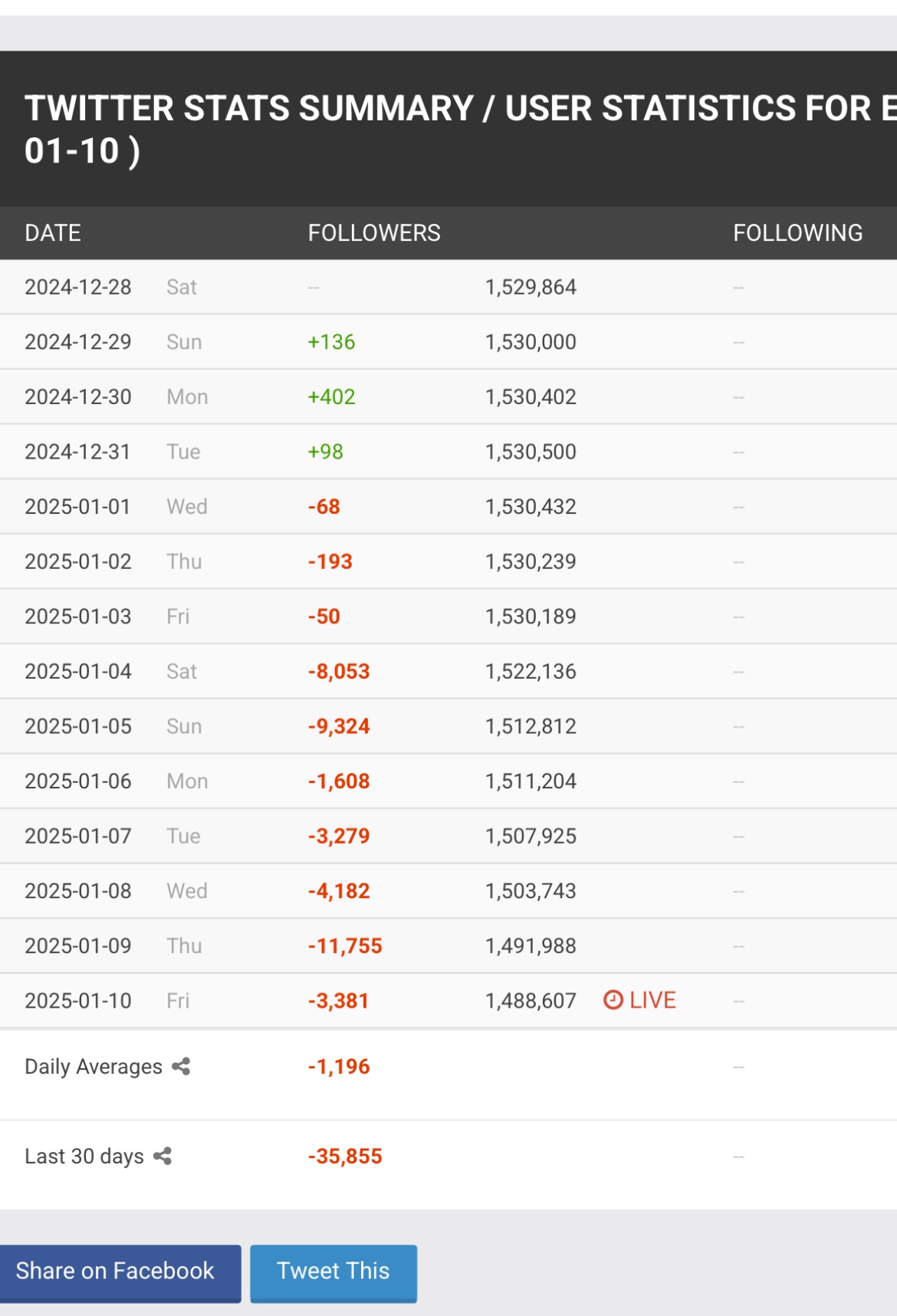Click the +402 follower gain value
897x1316 pixels.
[x=331, y=397]
